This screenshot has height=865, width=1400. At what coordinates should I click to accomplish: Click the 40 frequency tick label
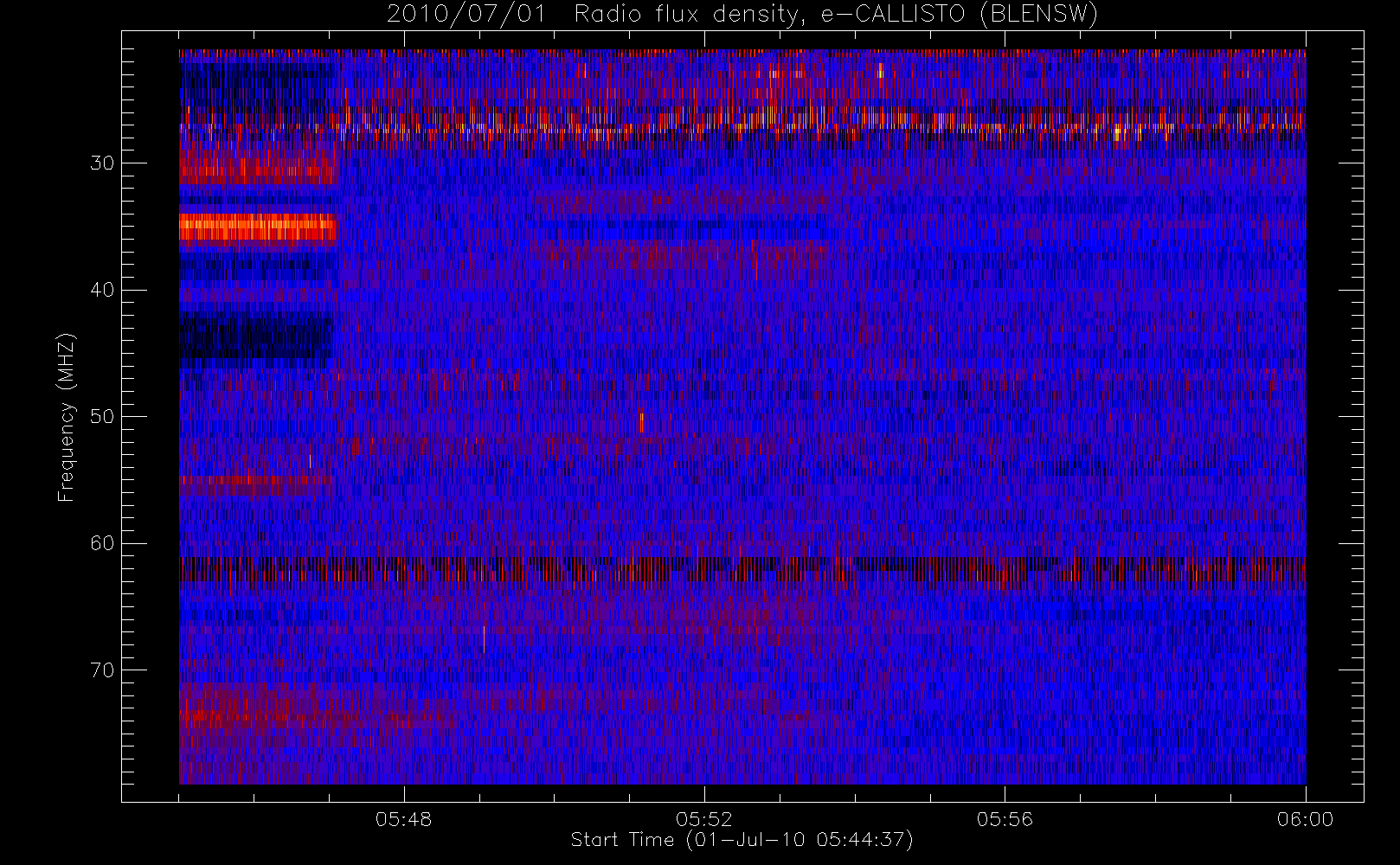click(x=102, y=290)
